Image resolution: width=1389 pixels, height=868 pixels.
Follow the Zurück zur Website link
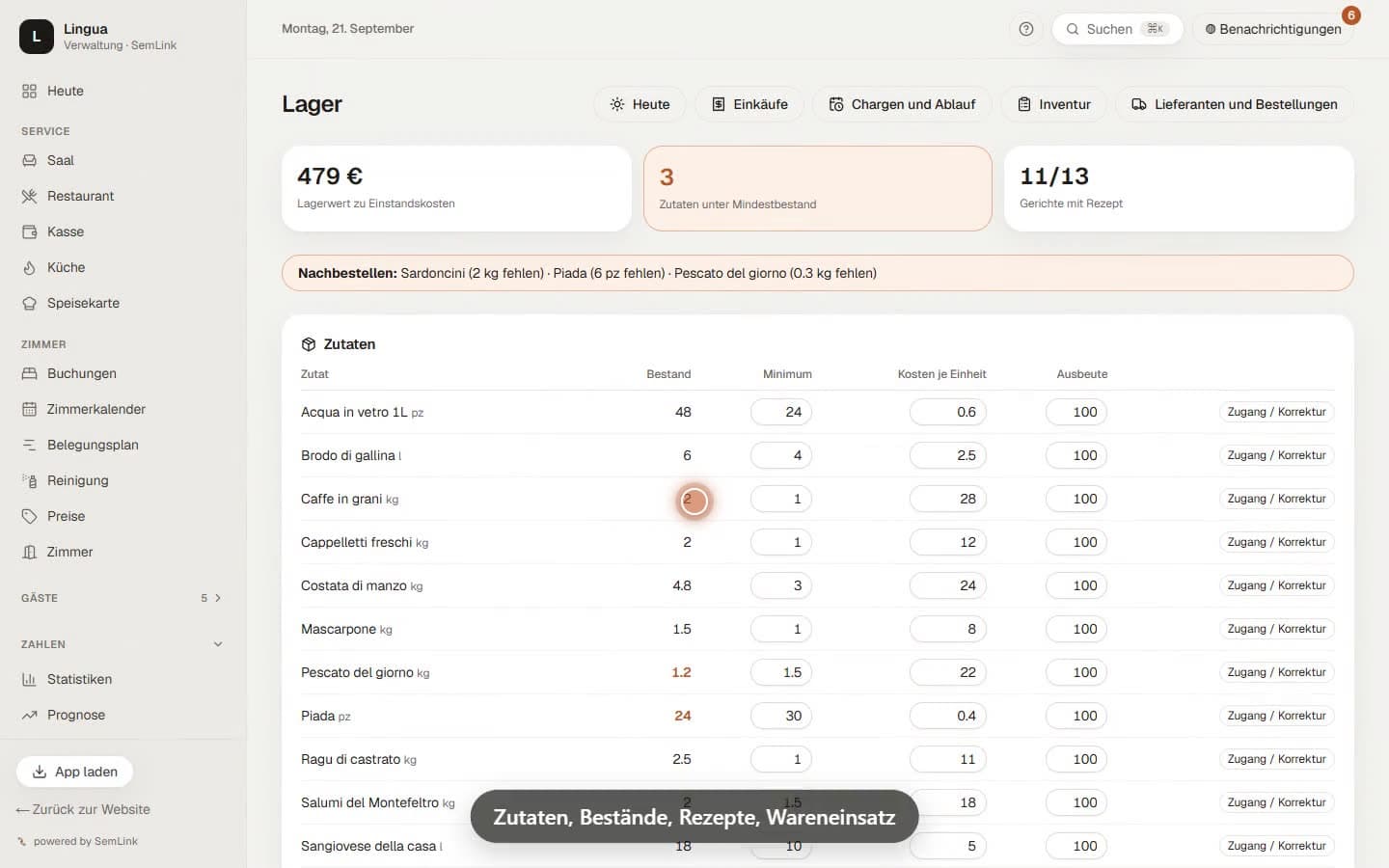pyautogui.click(x=83, y=809)
